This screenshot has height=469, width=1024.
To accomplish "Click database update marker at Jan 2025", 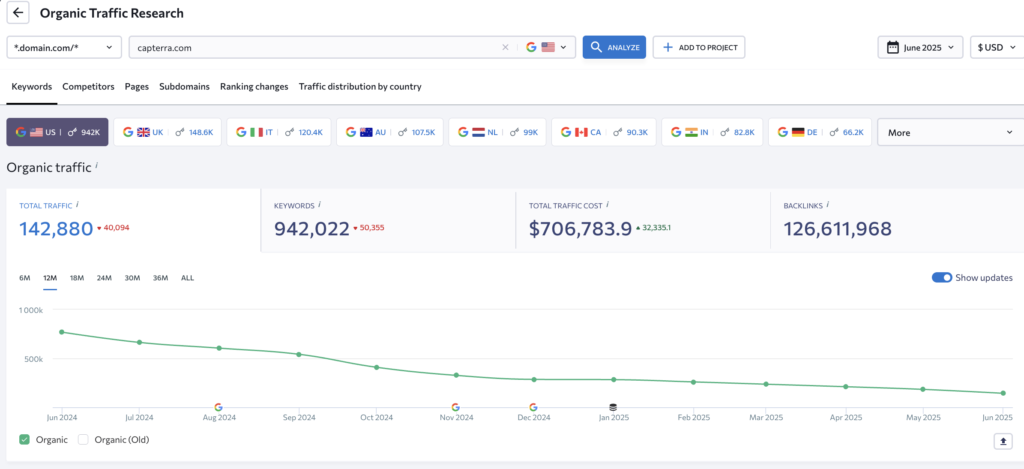I will tap(613, 407).
